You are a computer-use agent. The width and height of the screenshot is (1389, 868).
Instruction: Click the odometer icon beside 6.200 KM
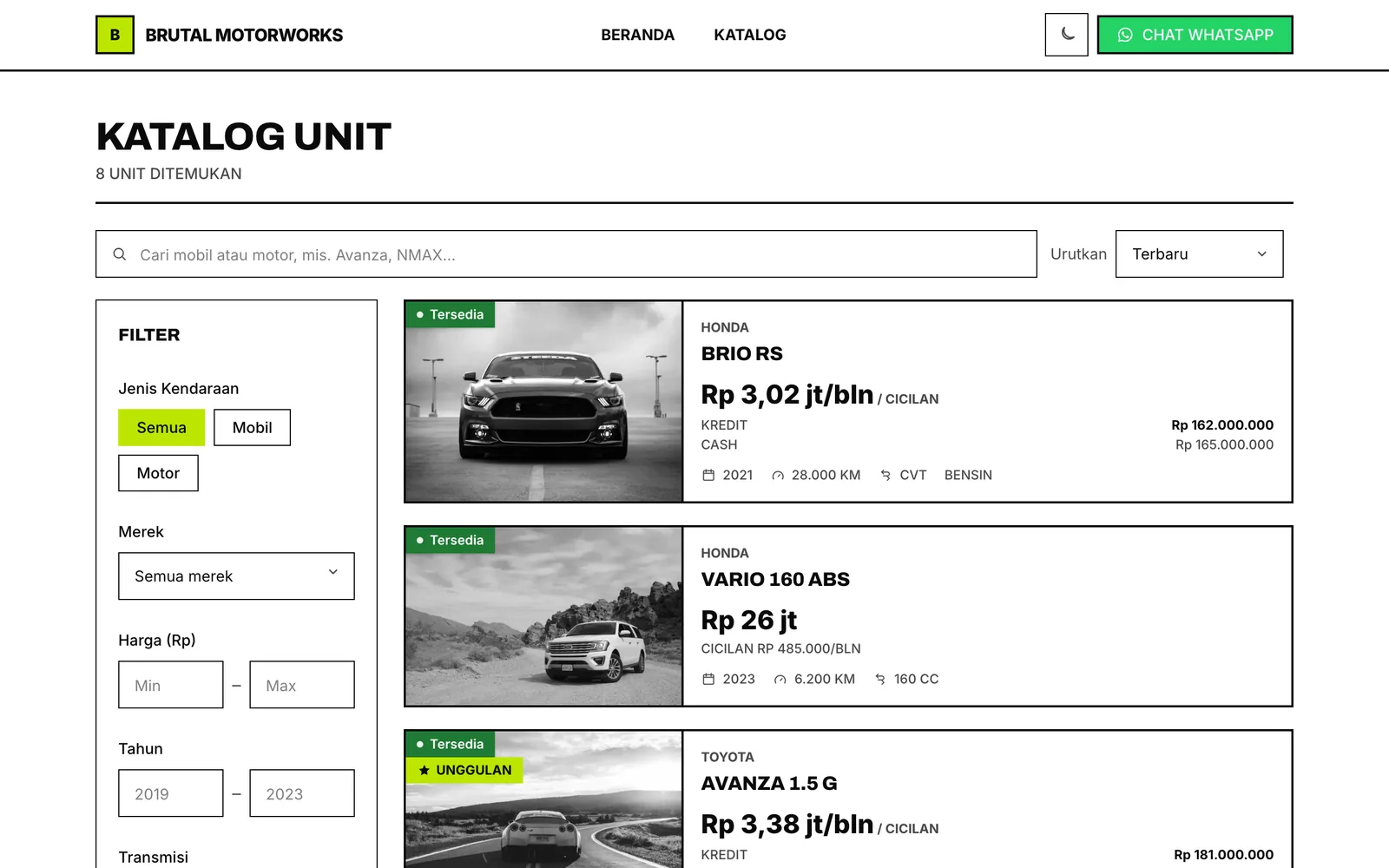pos(780,679)
